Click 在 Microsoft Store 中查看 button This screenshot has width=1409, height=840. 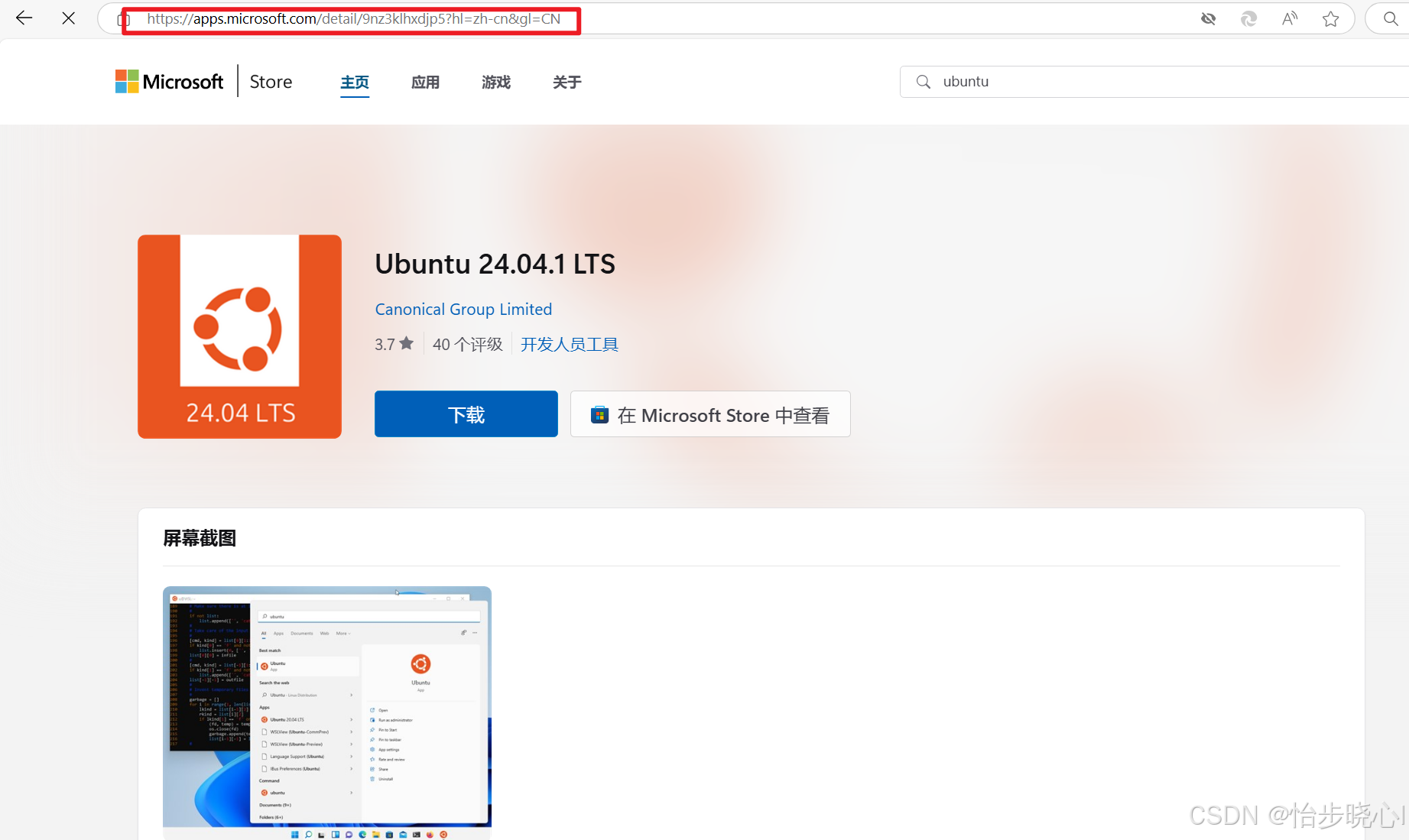tap(710, 414)
